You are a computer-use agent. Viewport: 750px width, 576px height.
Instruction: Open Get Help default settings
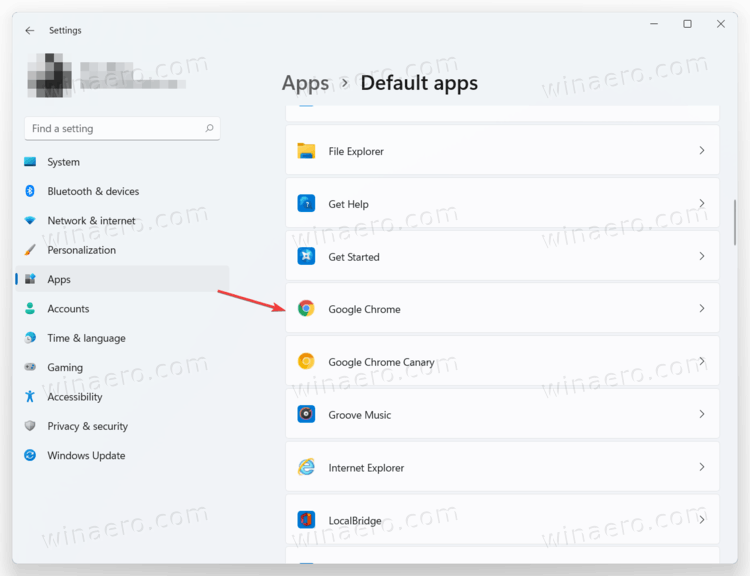coord(502,203)
